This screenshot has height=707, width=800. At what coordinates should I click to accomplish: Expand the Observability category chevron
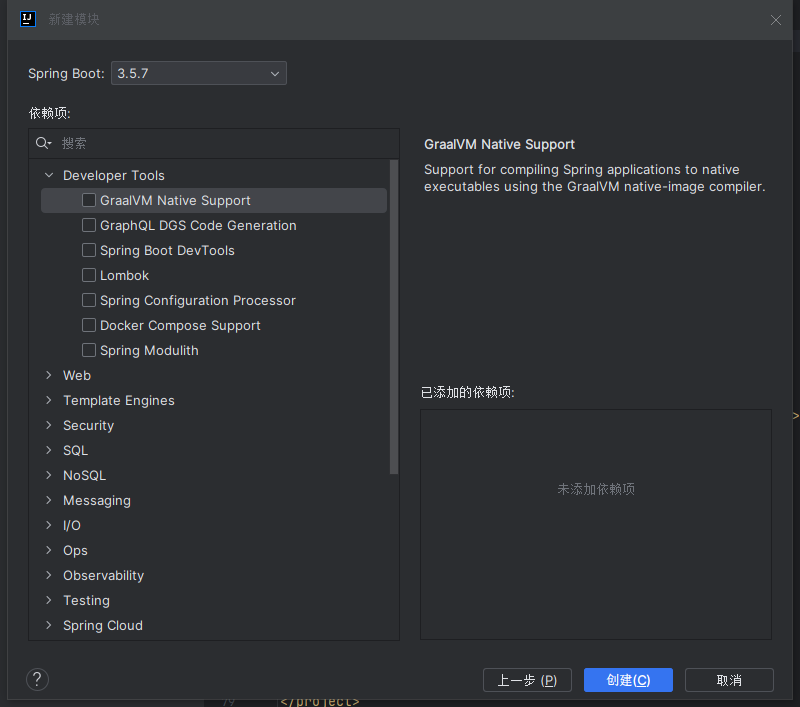coord(49,575)
